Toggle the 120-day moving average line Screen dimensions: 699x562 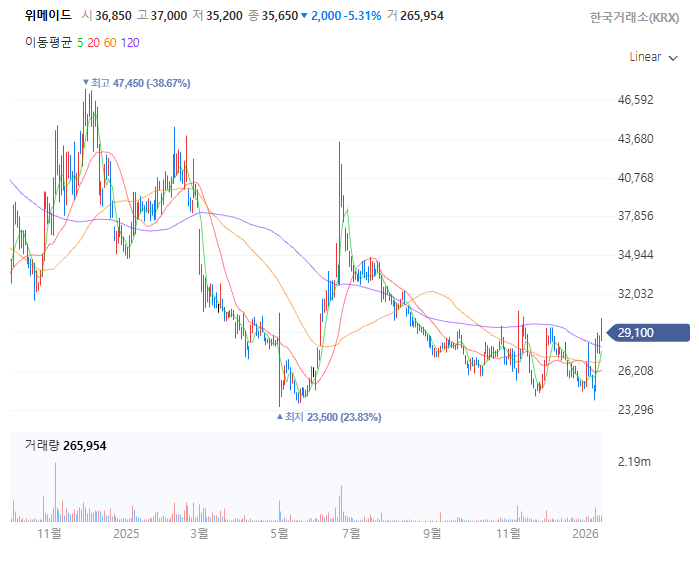[x=130, y=42]
